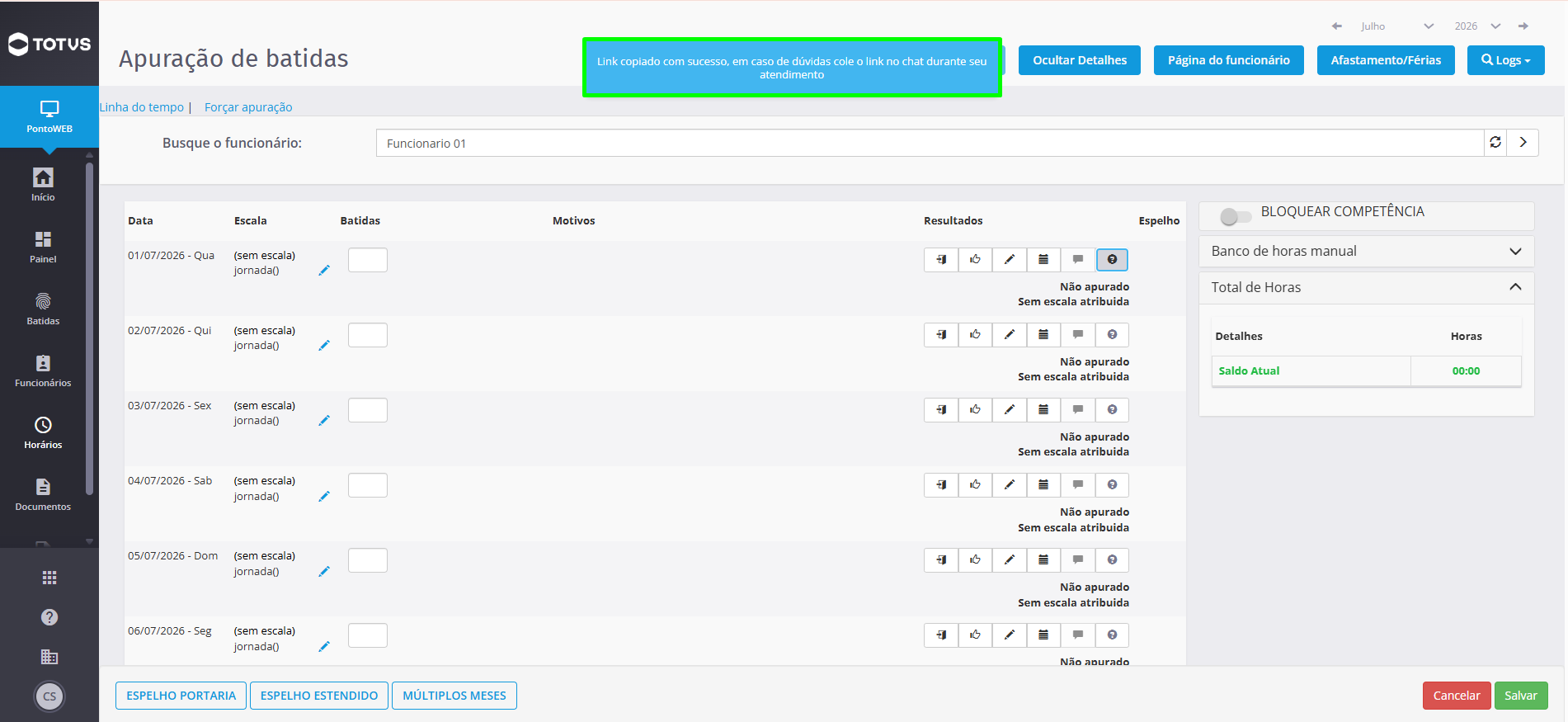Image resolution: width=1568 pixels, height=722 pixels.
Task: Open Afastamento/Férias
Action: 1386,60
